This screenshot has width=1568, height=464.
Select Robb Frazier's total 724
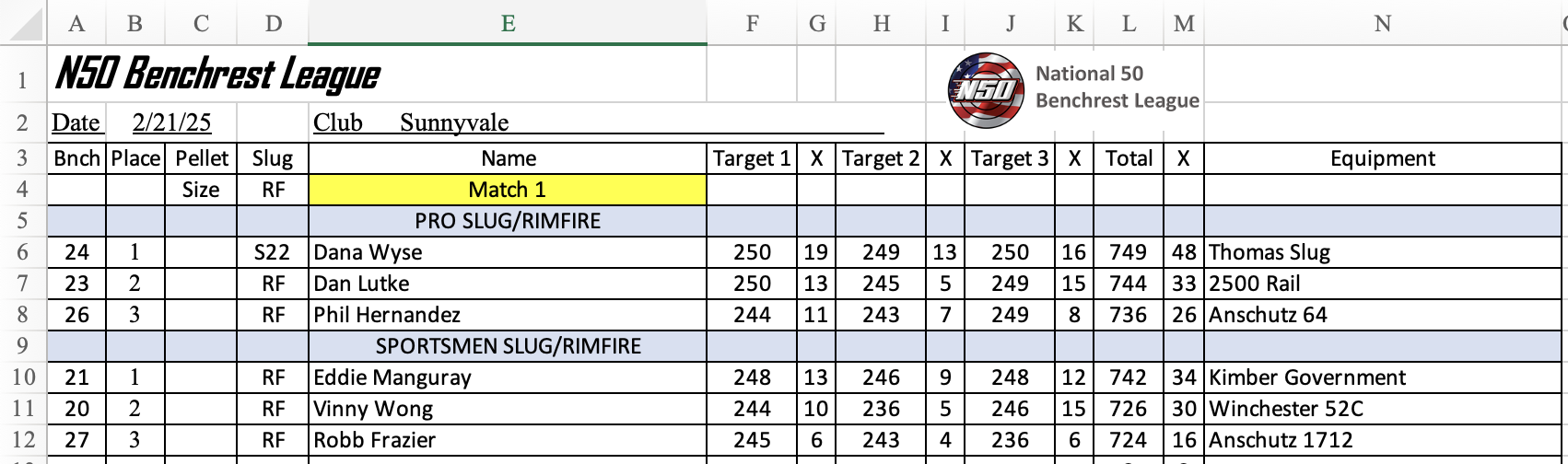(x=1129, y=440)
